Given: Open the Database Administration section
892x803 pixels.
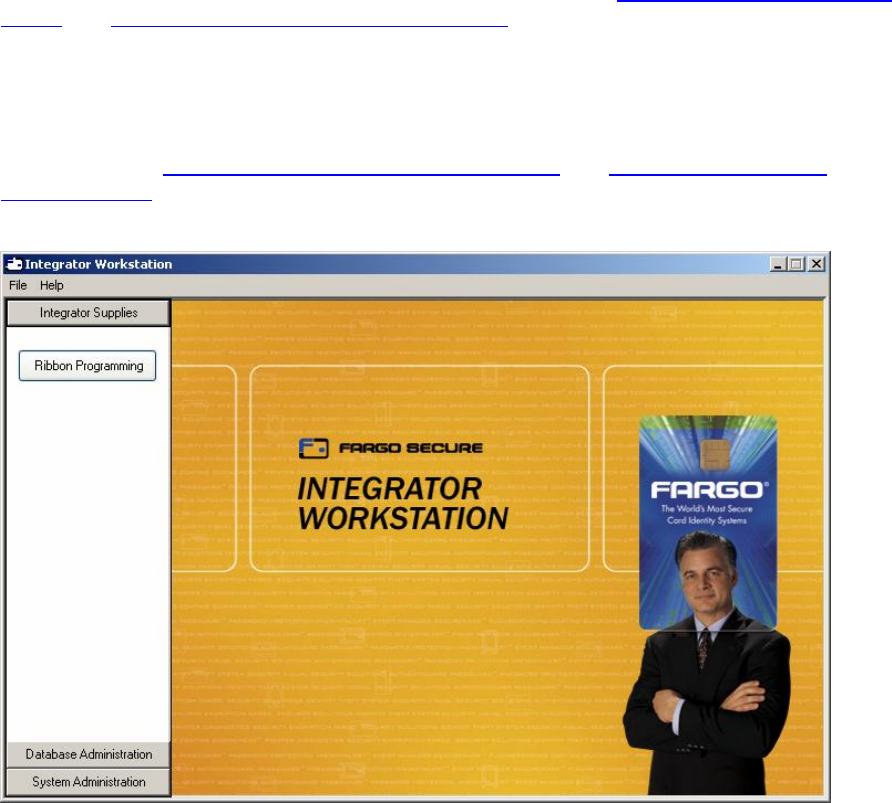Looking at the screenshot, I should click(89, 755).
